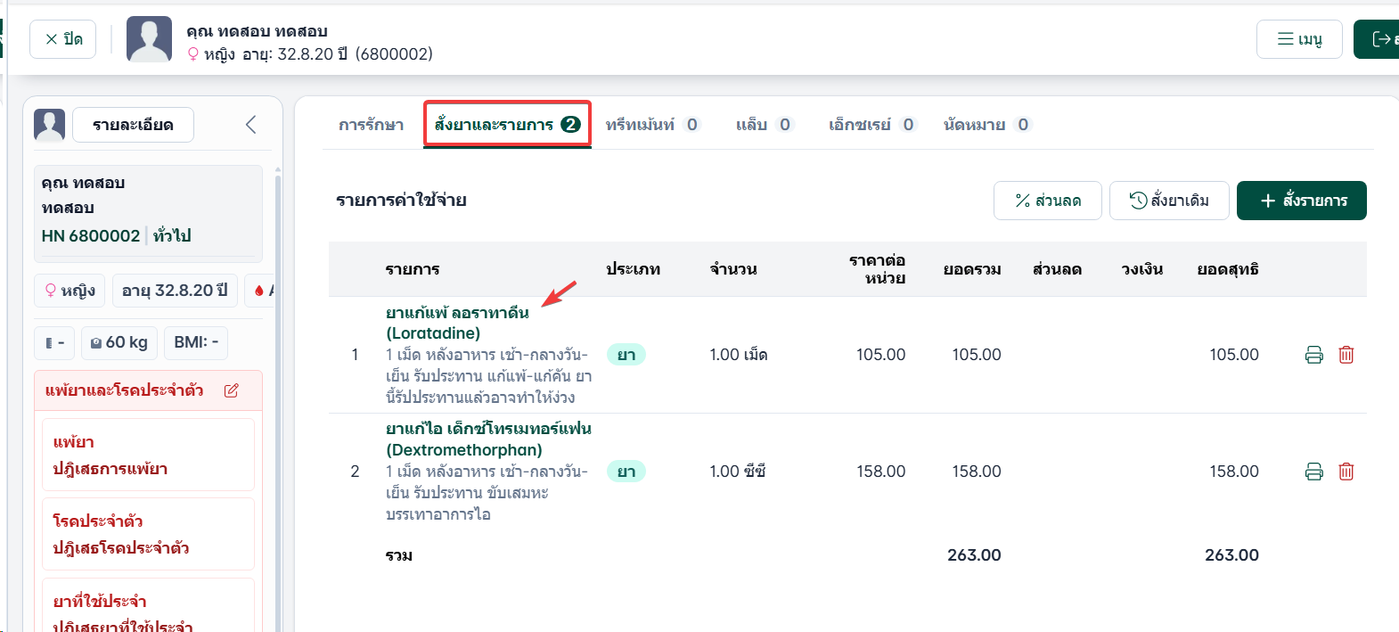Viewport: 1399px width, 632px height.
Task: Switch to การรักษา tab
Action: coord(371,125)
